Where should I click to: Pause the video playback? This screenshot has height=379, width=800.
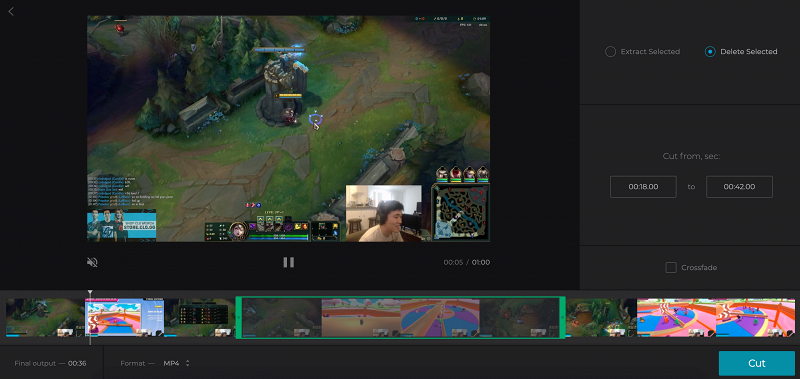point(288,262)
